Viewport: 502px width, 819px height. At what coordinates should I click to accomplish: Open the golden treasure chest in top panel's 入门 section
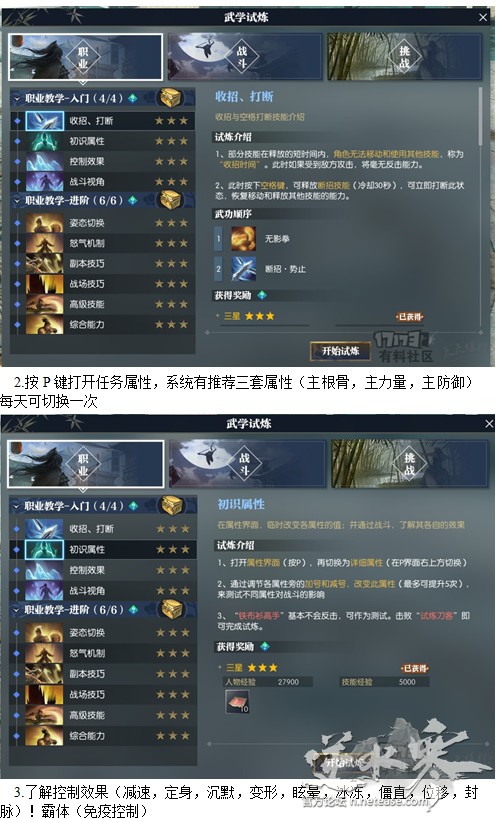tap(170, 97)
